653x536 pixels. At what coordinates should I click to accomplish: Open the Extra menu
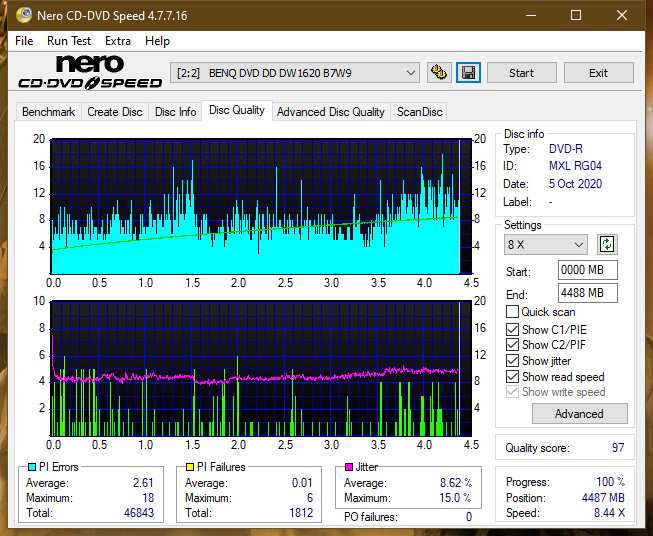[x=118, y=41]
